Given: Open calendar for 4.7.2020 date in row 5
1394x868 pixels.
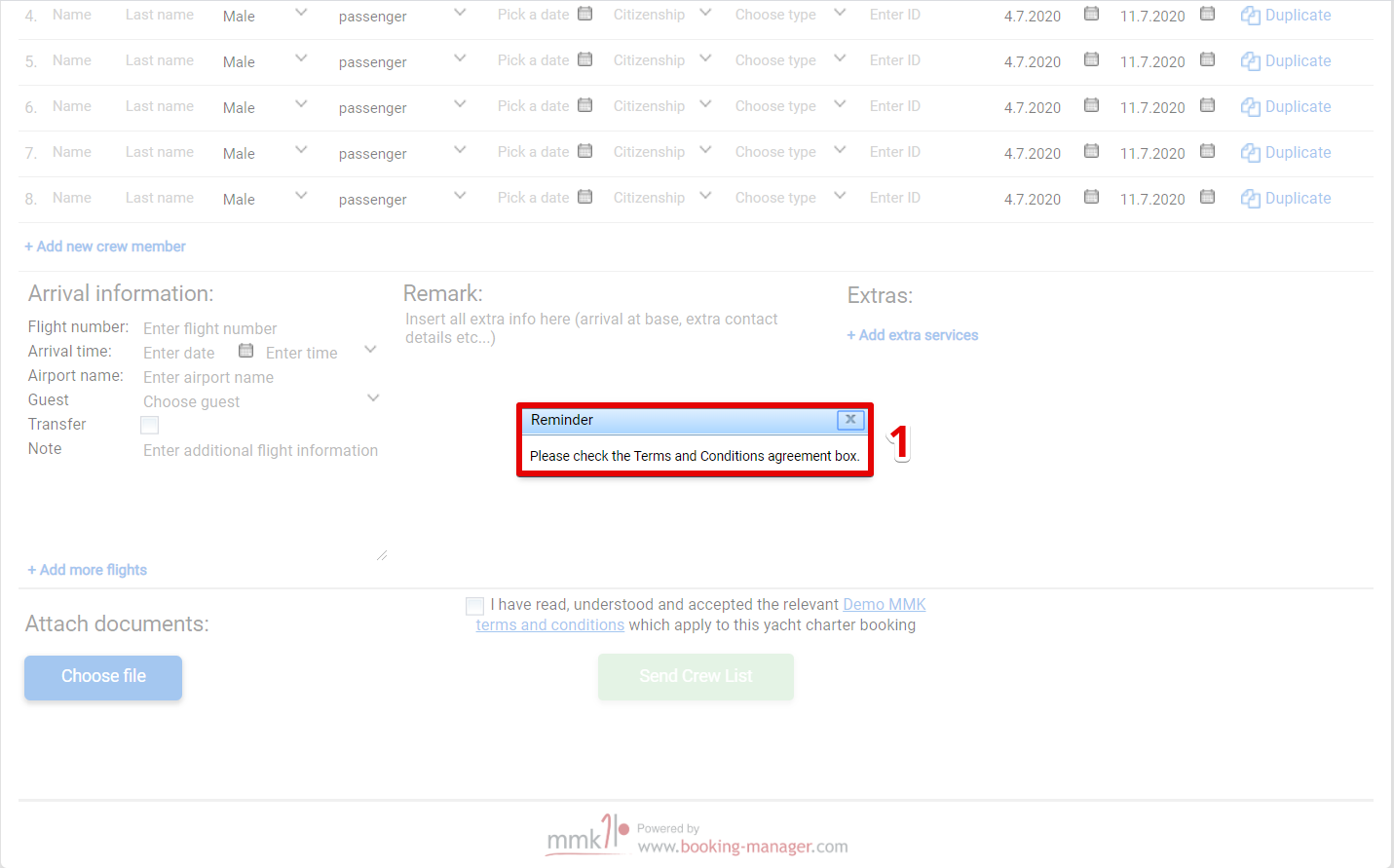Looking at the screenshot, I should [x=1091, y=59].
